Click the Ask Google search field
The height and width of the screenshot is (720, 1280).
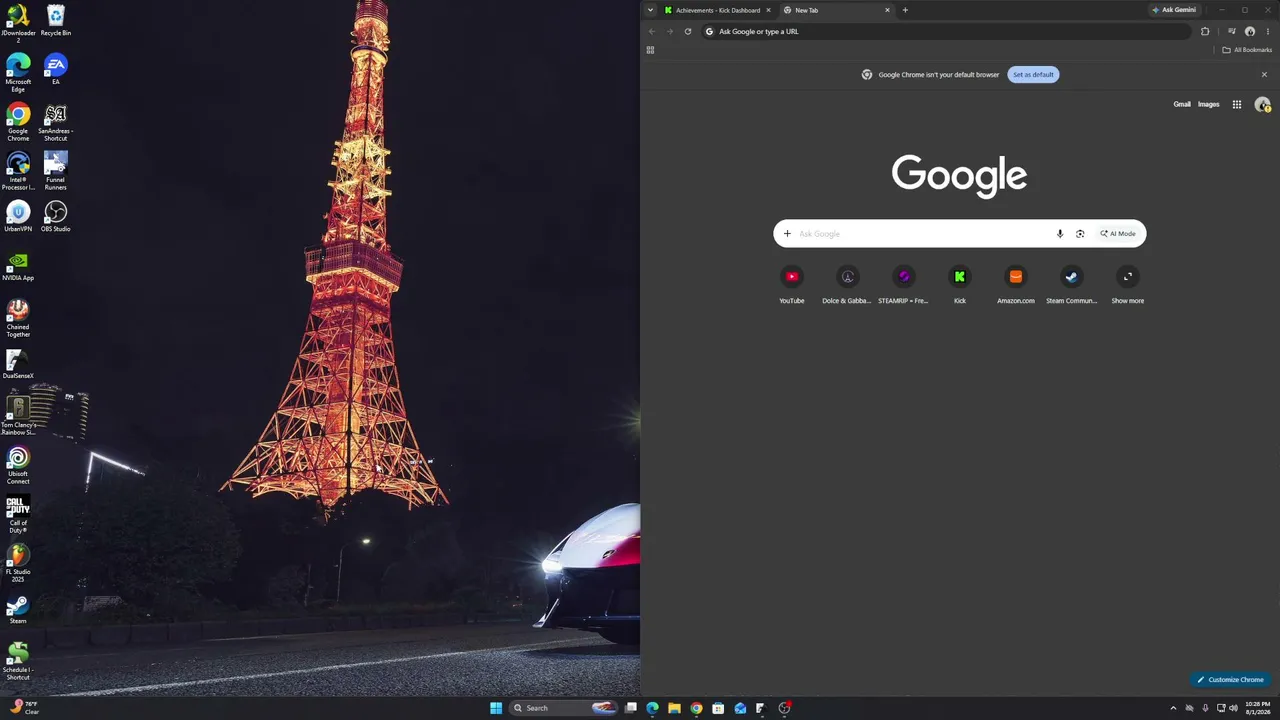[924, 234]
